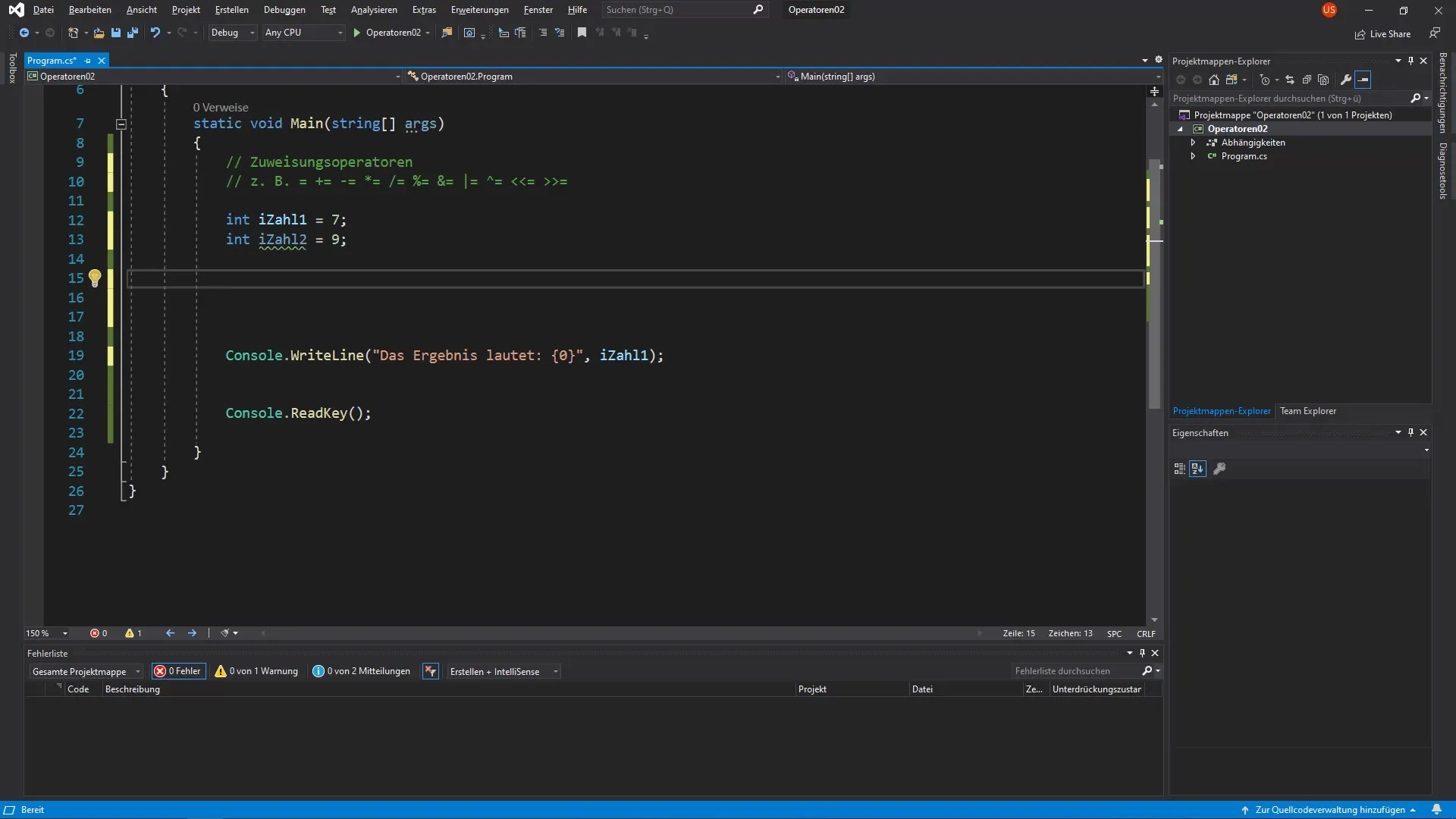
Task: Click the Home icon in Projektmappen-Explorer
Action: (1214, 80)
